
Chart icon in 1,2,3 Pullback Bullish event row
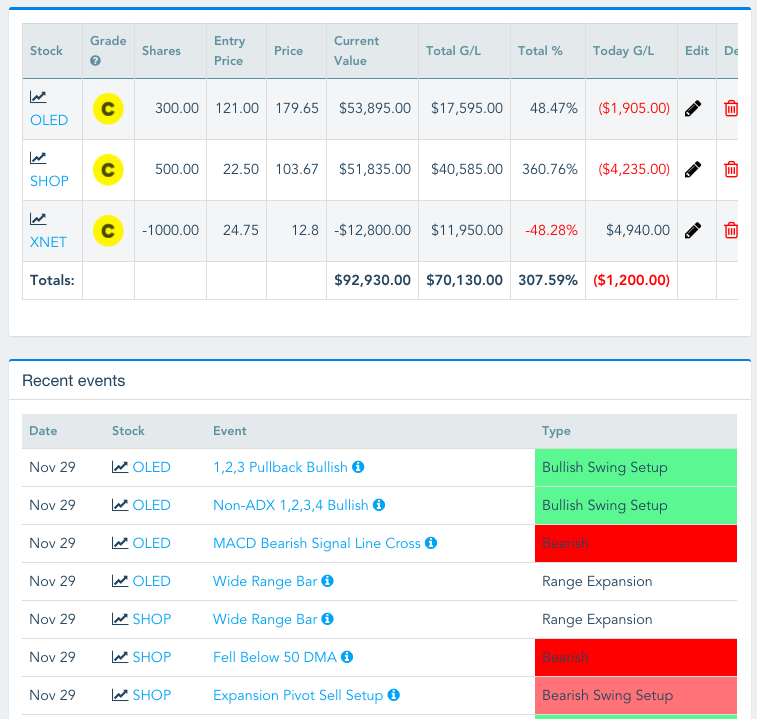[120, 467]
